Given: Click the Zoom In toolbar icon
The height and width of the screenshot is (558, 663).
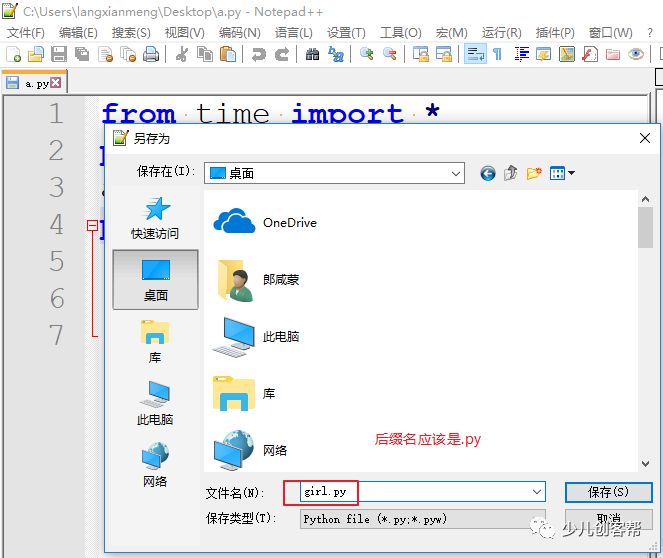Looking at the screenshot, I should (367, 54).
